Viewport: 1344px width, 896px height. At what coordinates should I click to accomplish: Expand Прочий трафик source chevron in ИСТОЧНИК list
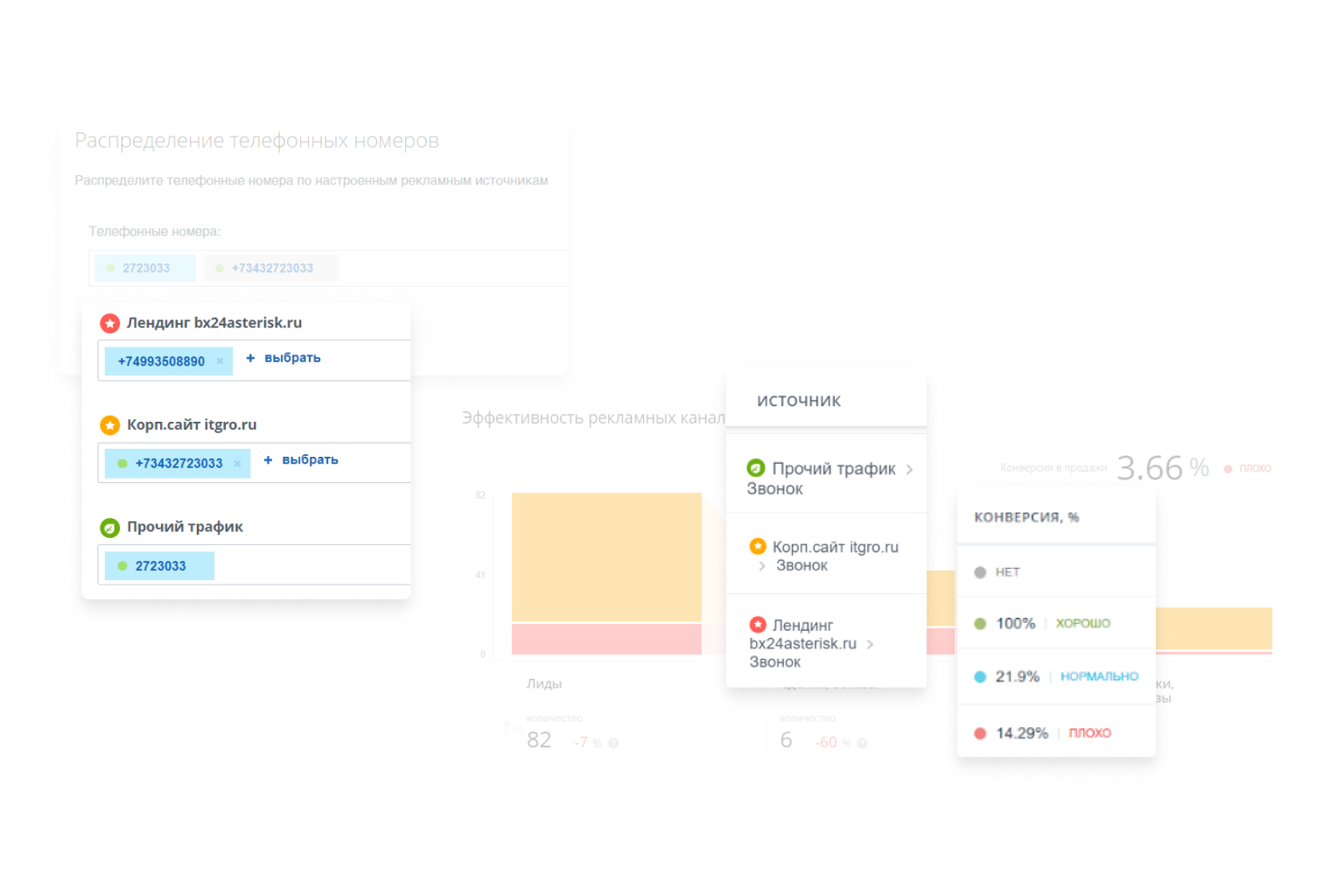click(910, 470)
